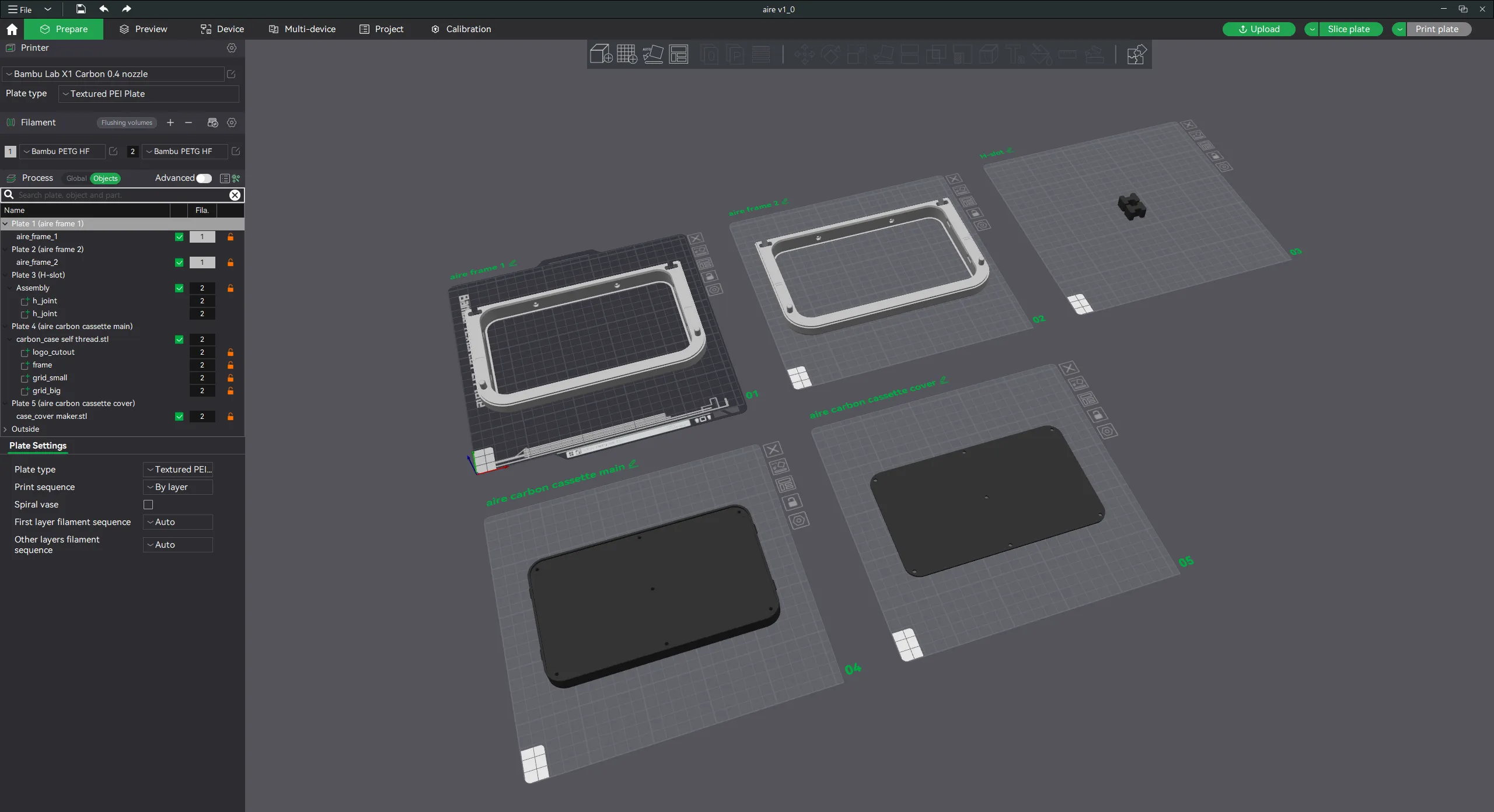Open the Assembly View via puzzle icon
The image size is (1494, 812).
(1136, 54)
